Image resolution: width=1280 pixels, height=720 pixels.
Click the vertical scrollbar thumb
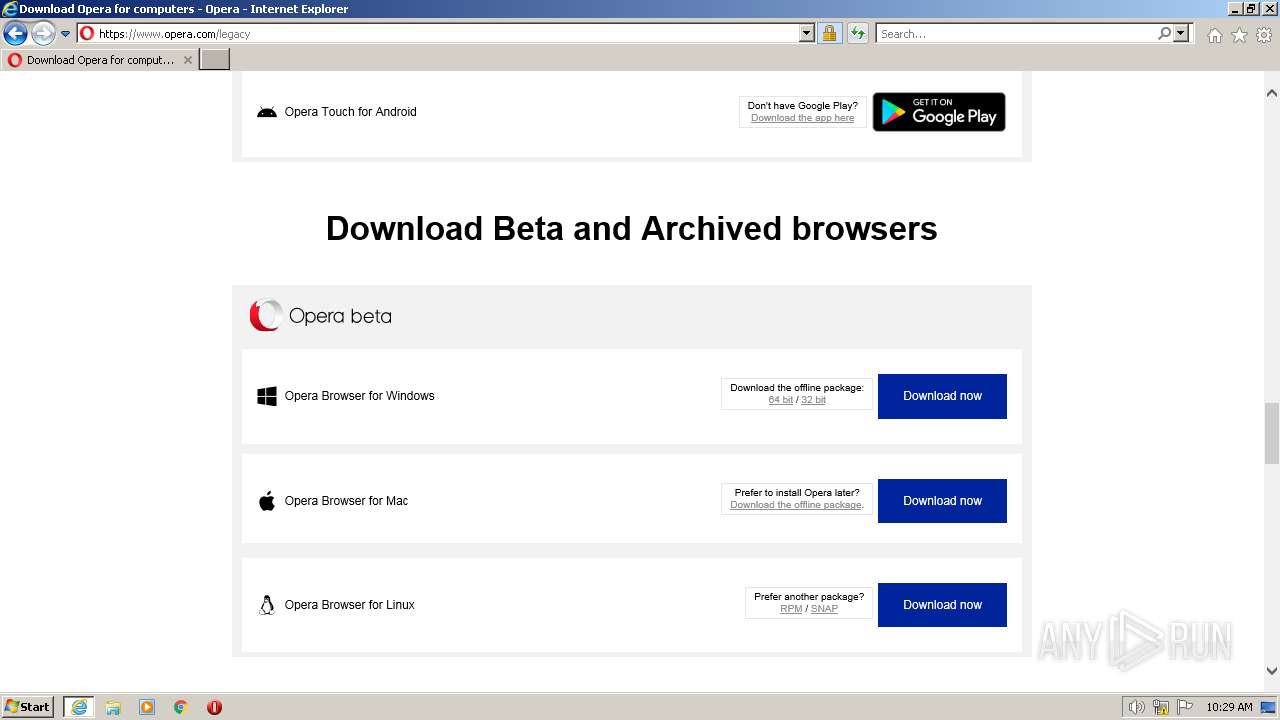1271,433
